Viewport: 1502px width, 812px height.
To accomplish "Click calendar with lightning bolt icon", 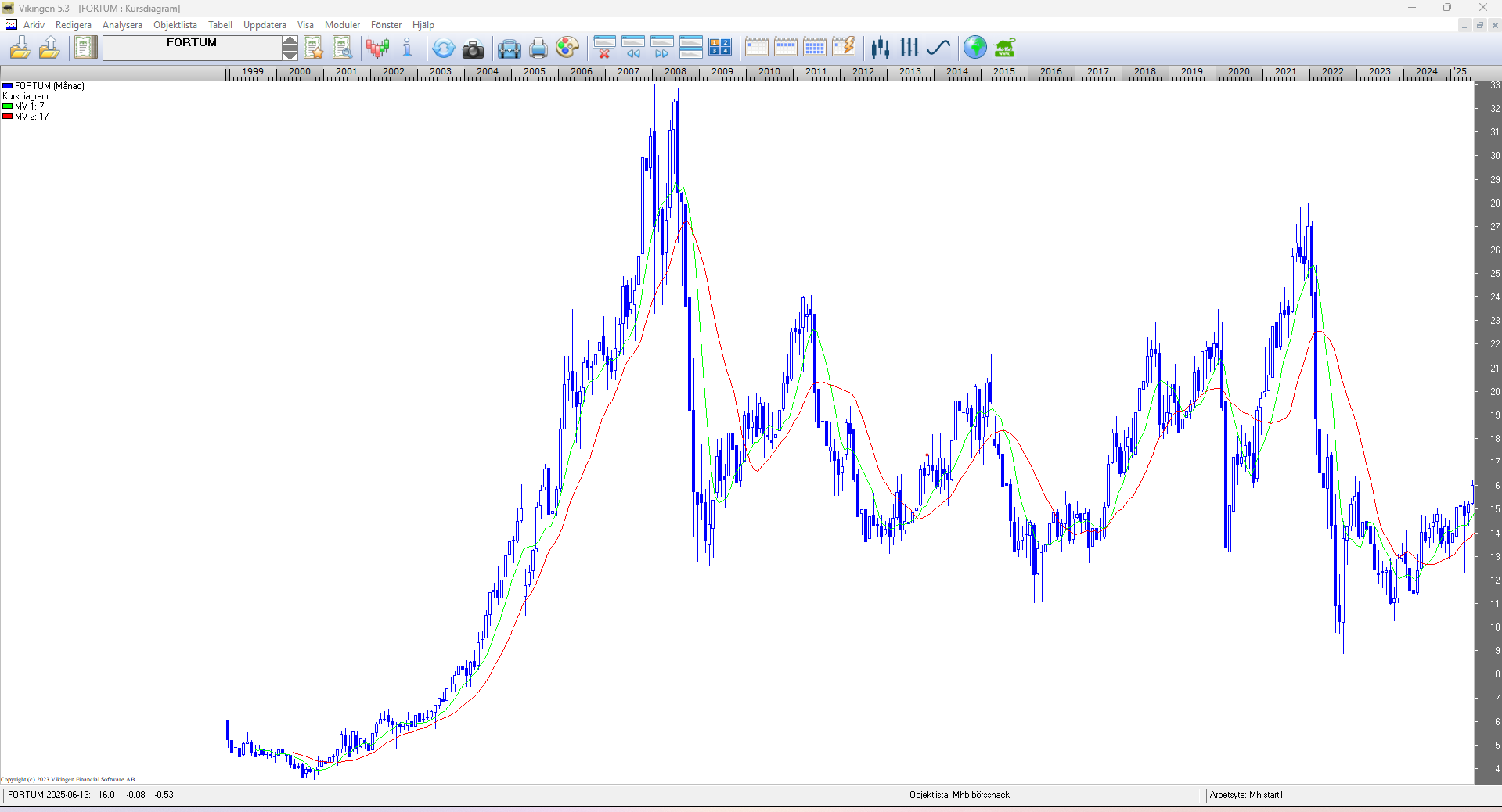I will [844, 48].
